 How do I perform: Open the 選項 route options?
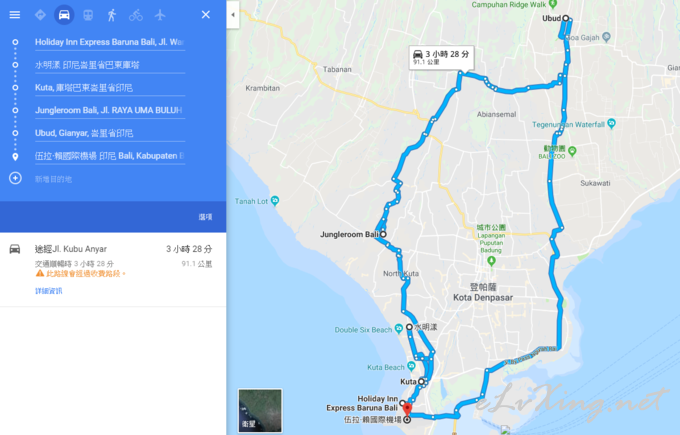click(205, 217)
